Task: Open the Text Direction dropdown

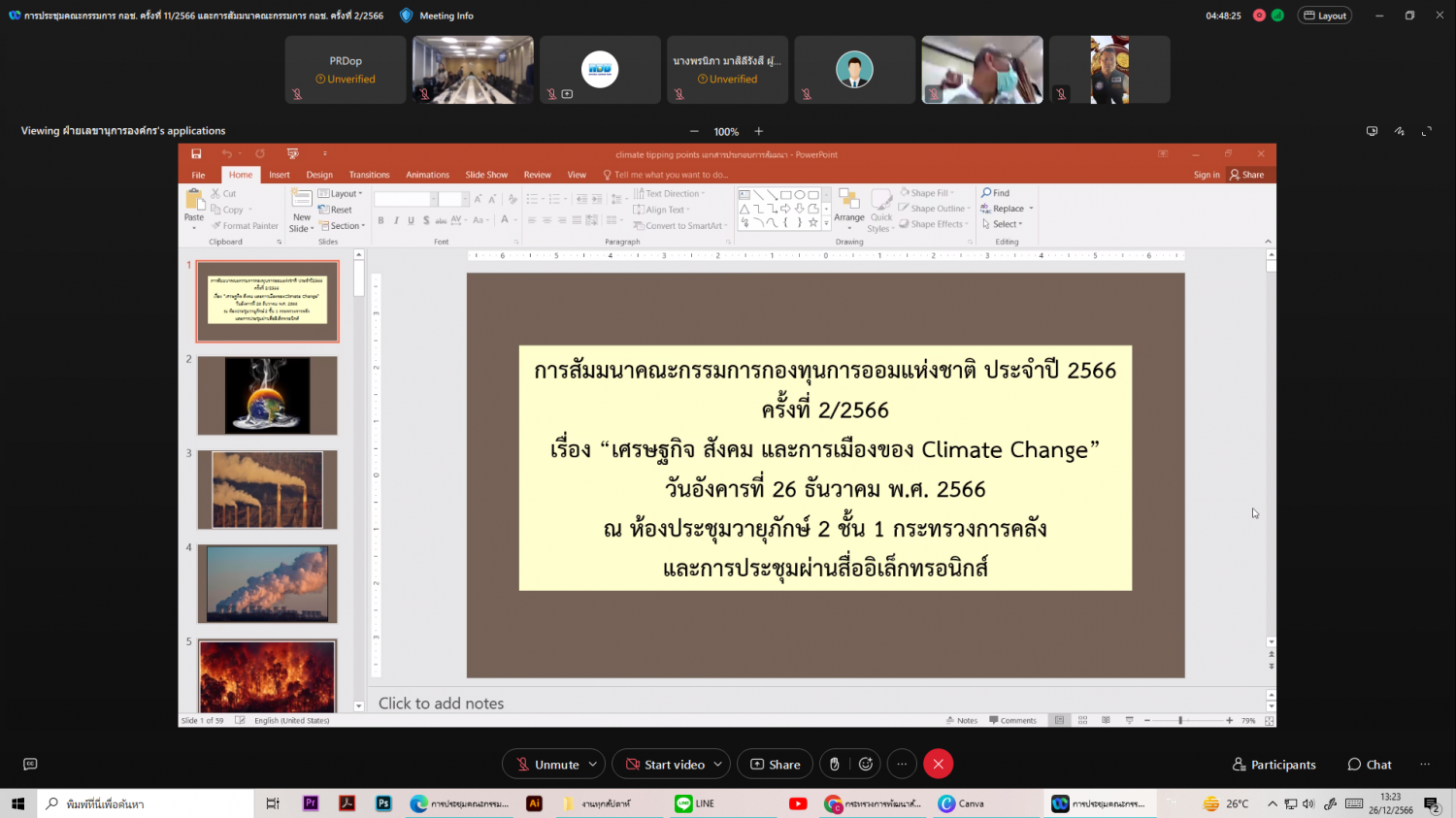Action: pos(670,194)
